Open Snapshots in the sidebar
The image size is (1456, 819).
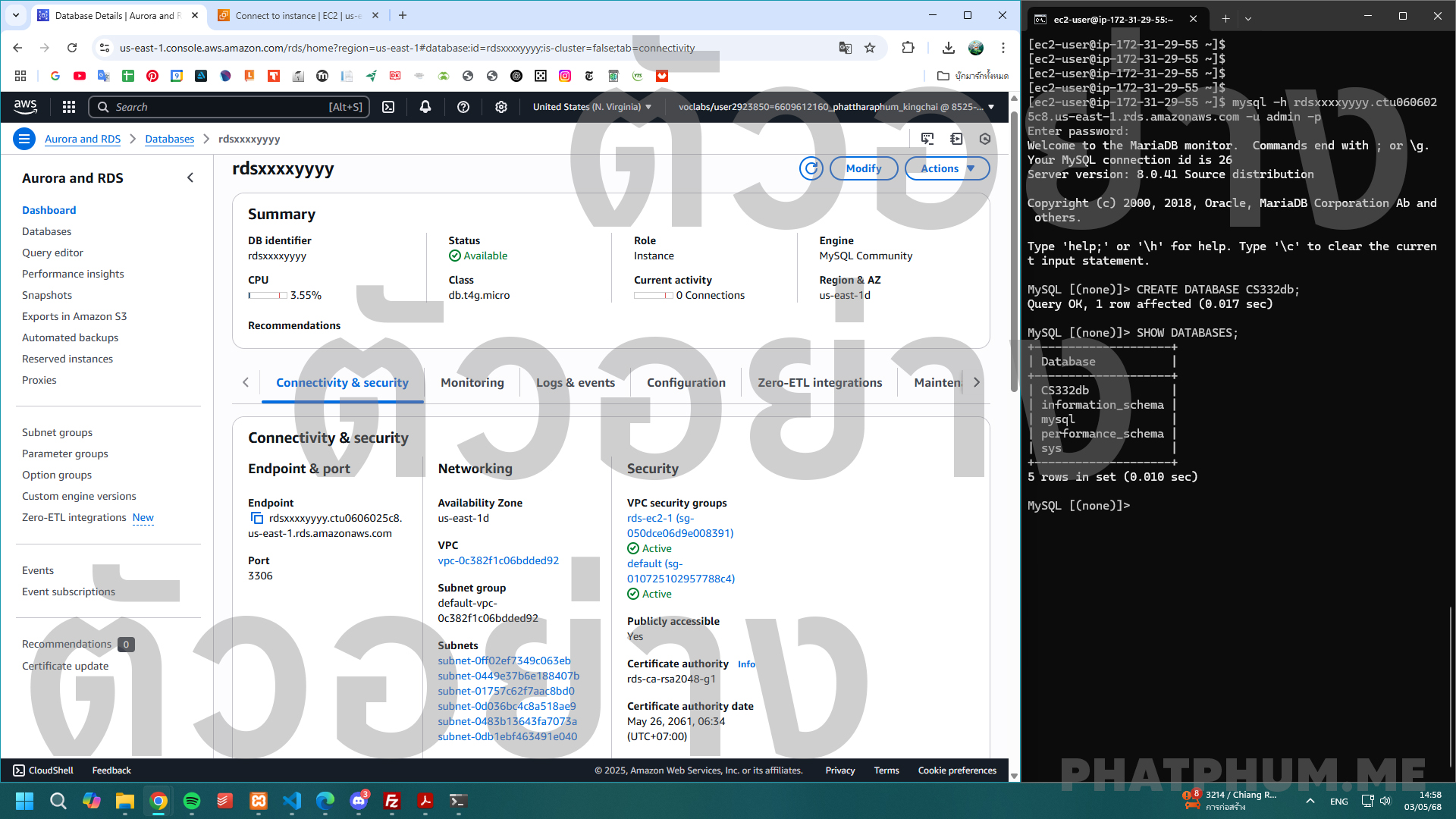tap(47, 295)
